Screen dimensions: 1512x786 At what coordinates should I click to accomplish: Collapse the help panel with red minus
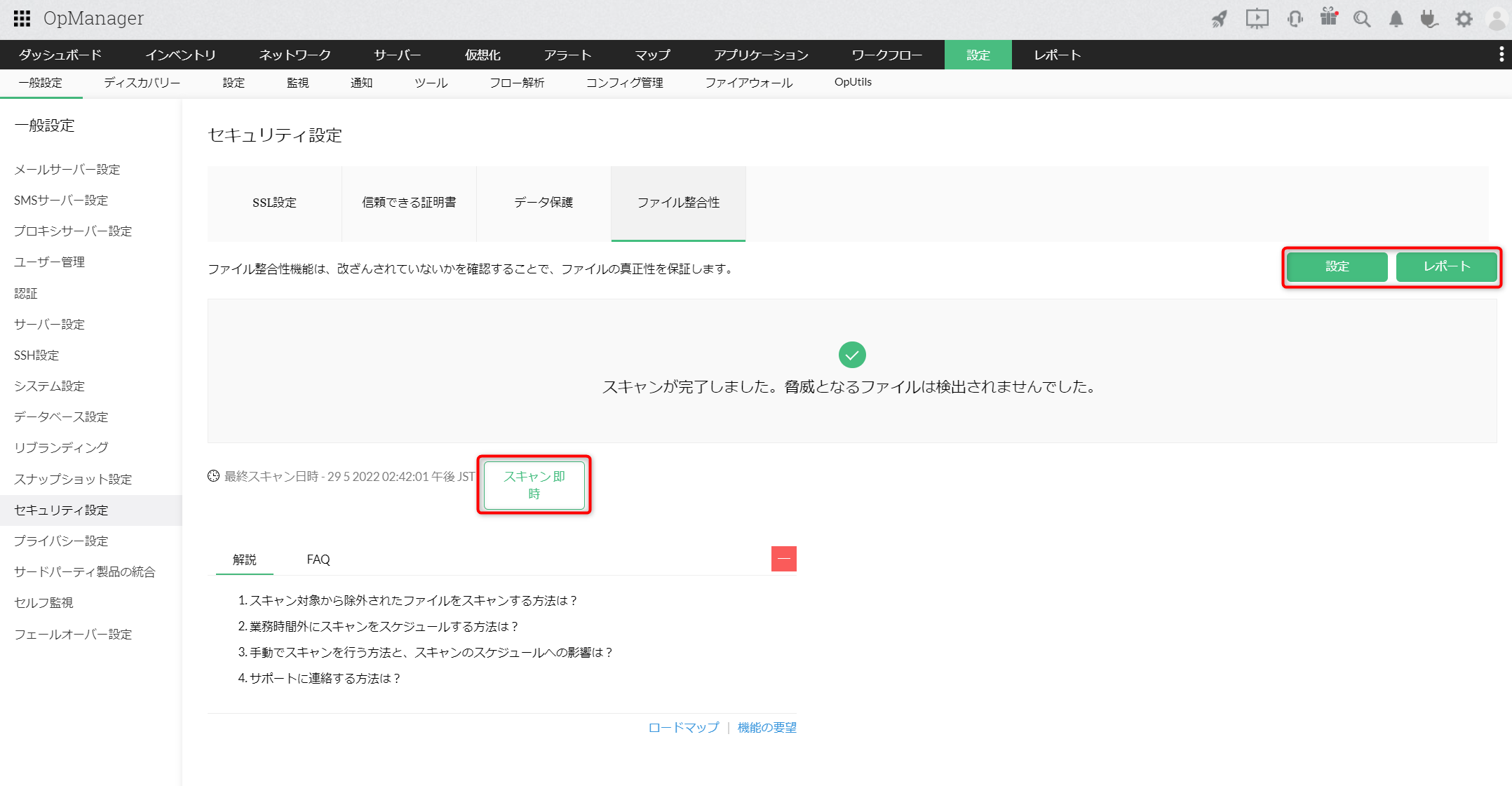click(x=783, y=559)
